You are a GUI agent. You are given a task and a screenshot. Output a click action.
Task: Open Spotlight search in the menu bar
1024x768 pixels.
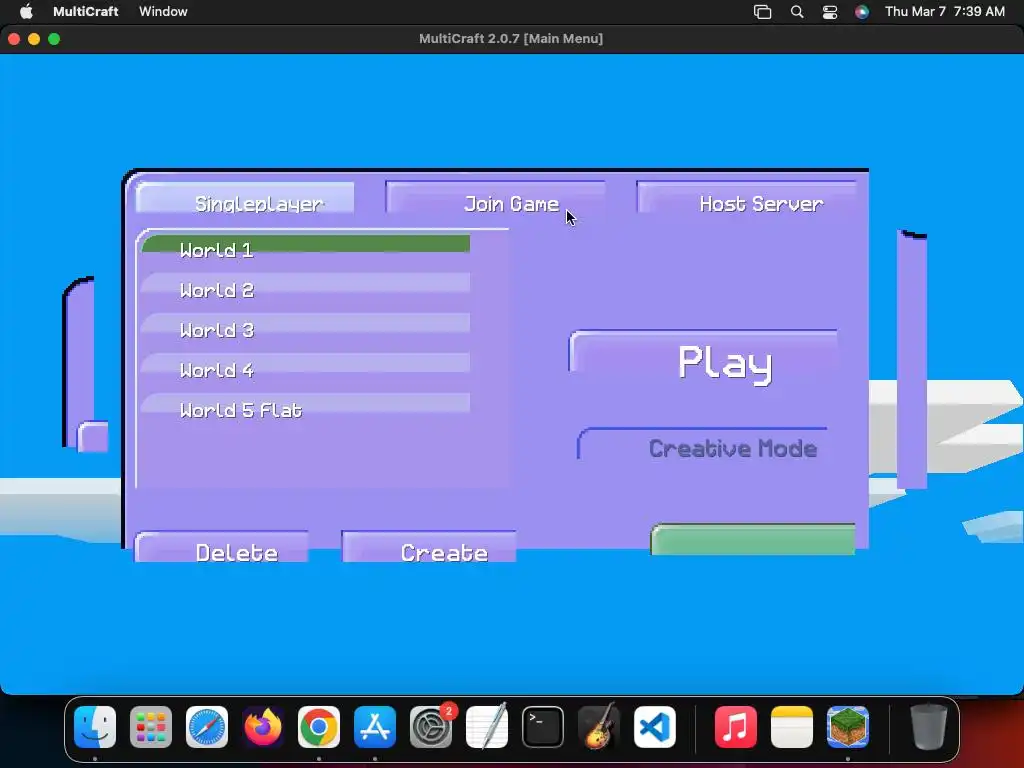point(797,12)
